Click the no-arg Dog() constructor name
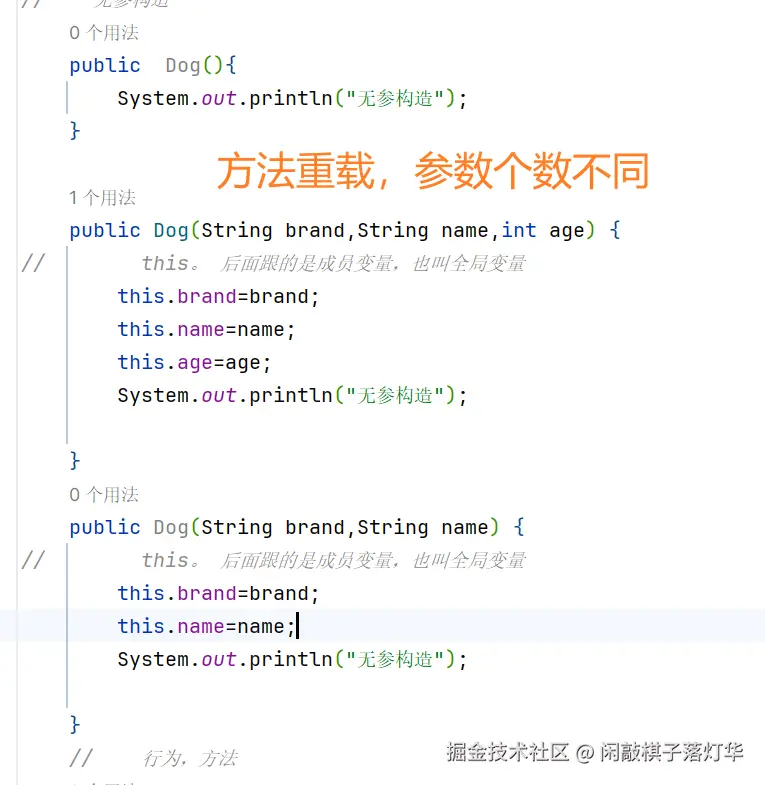 183,65
